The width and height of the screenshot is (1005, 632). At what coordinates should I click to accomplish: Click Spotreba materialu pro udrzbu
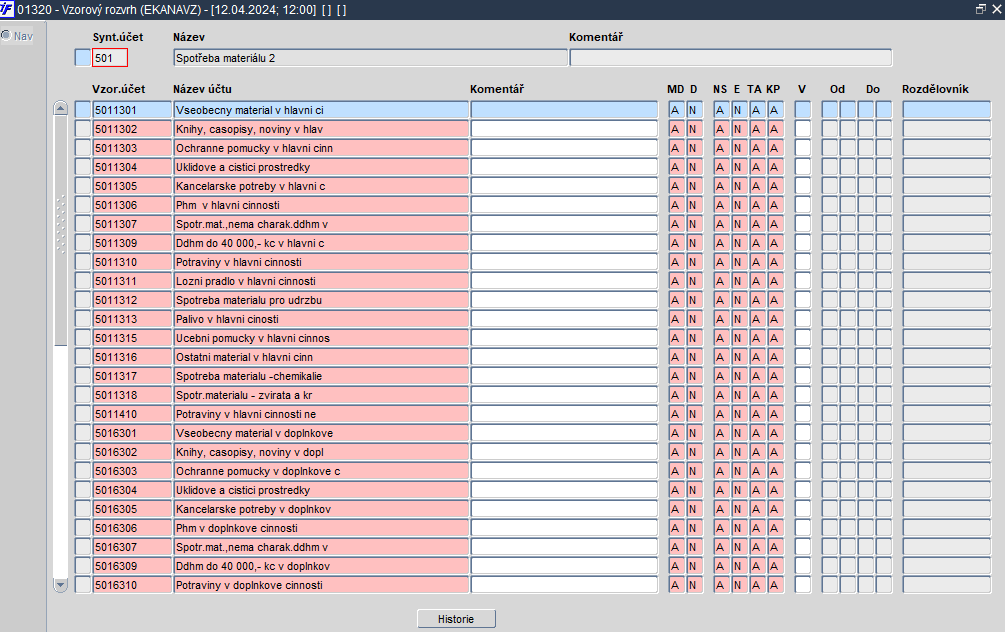(320, 300)
